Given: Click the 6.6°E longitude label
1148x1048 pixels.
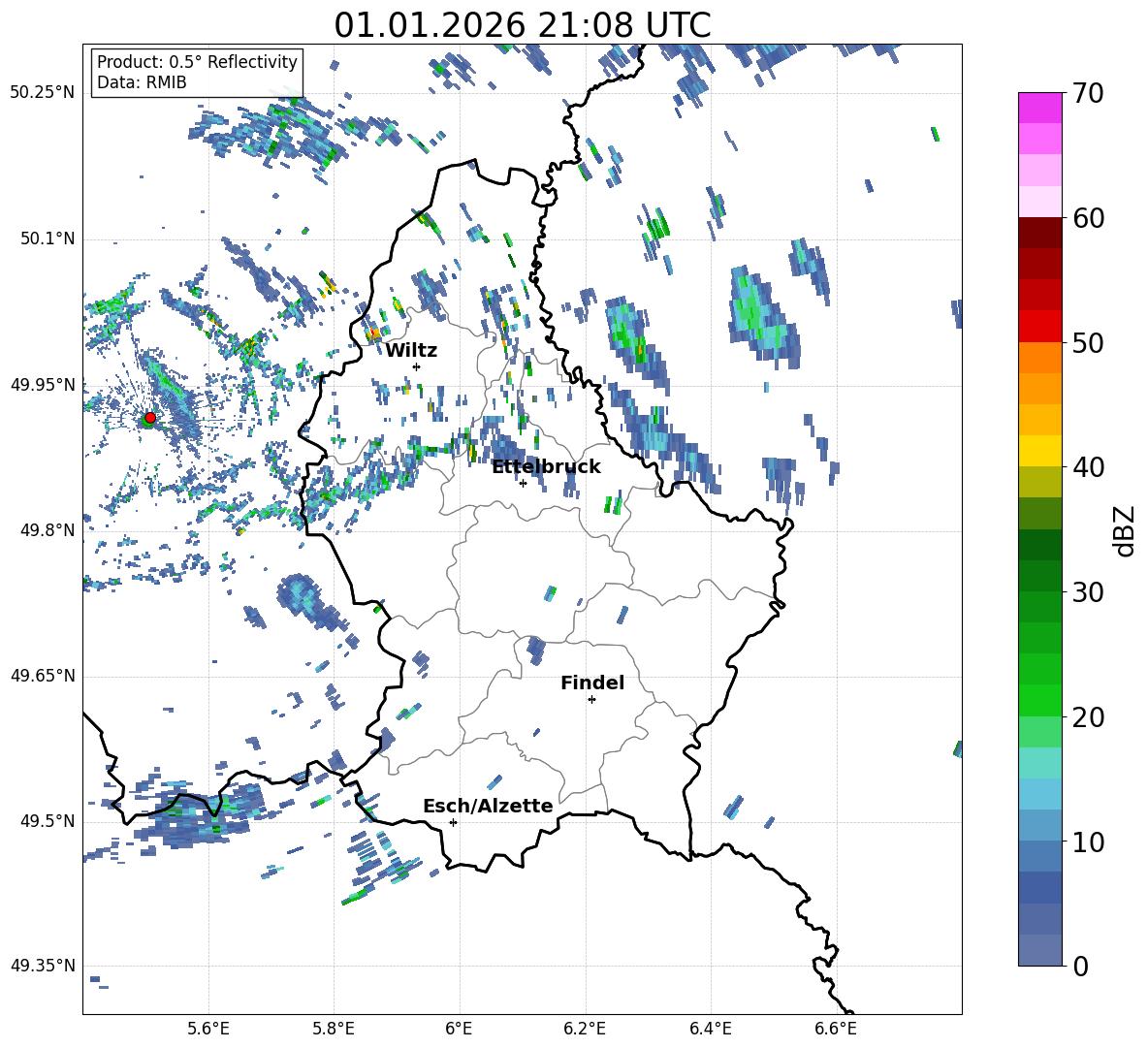Looking at the screenshot, I should click(x=836, y=1029).
